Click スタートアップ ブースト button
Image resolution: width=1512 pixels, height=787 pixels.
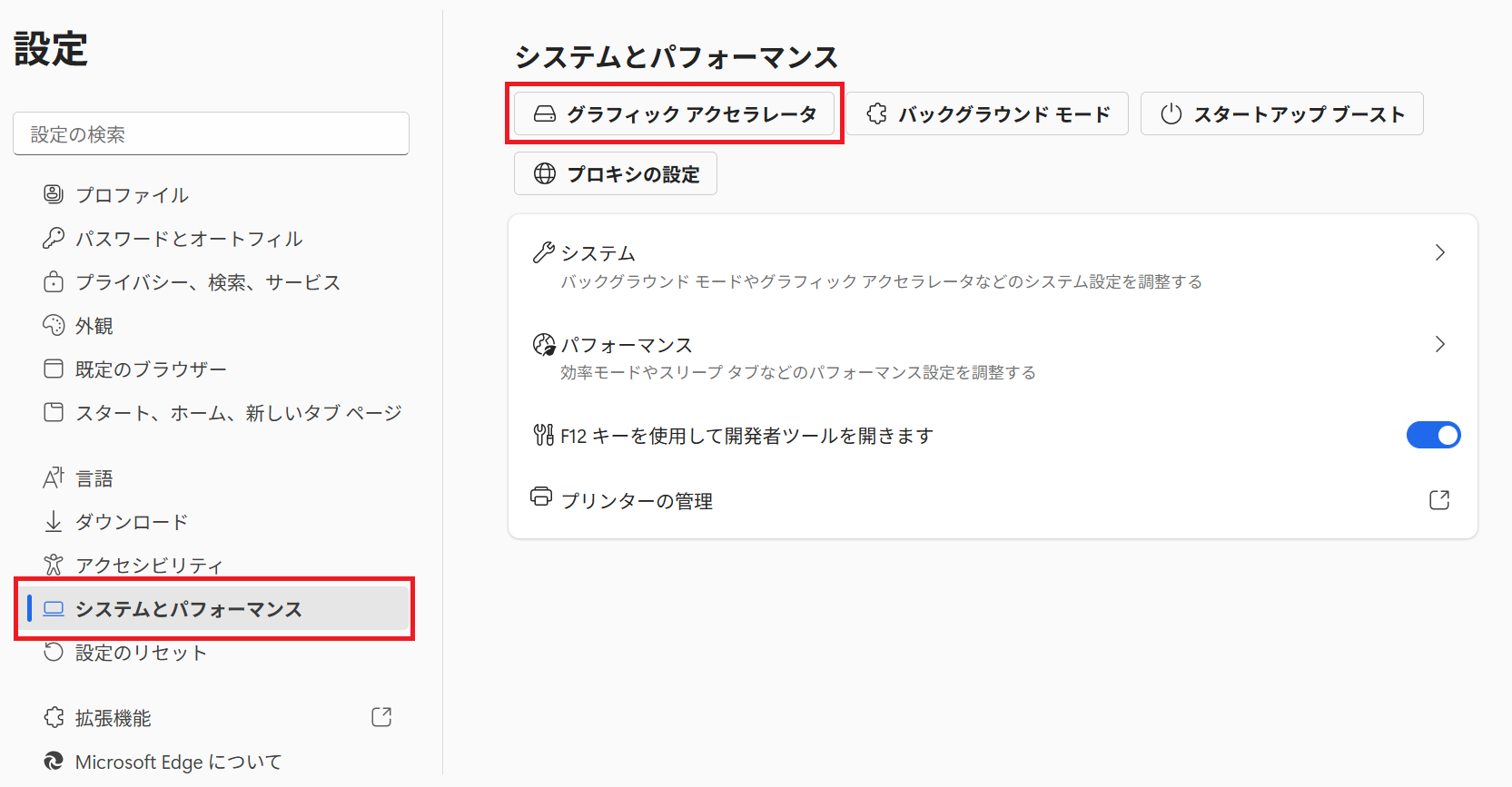[x=1281, y=114]
